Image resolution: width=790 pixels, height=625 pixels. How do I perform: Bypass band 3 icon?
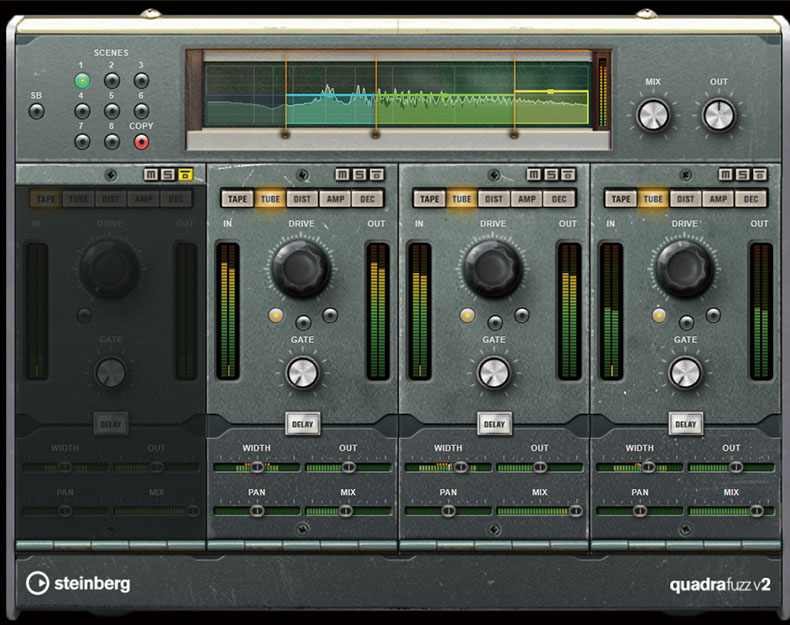click(x=568, y=175)
